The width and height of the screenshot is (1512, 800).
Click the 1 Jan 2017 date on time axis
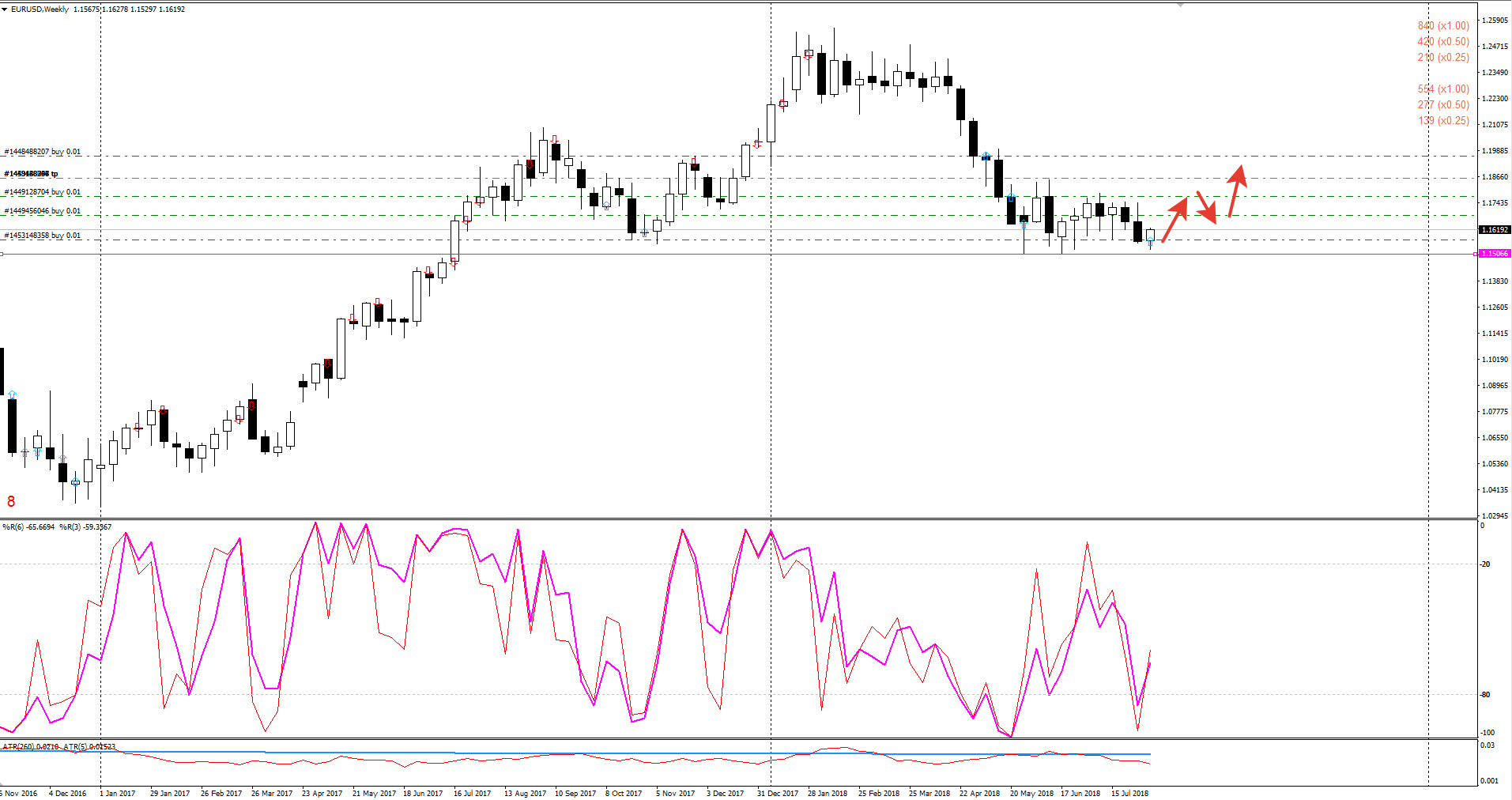tap(118, 793)
